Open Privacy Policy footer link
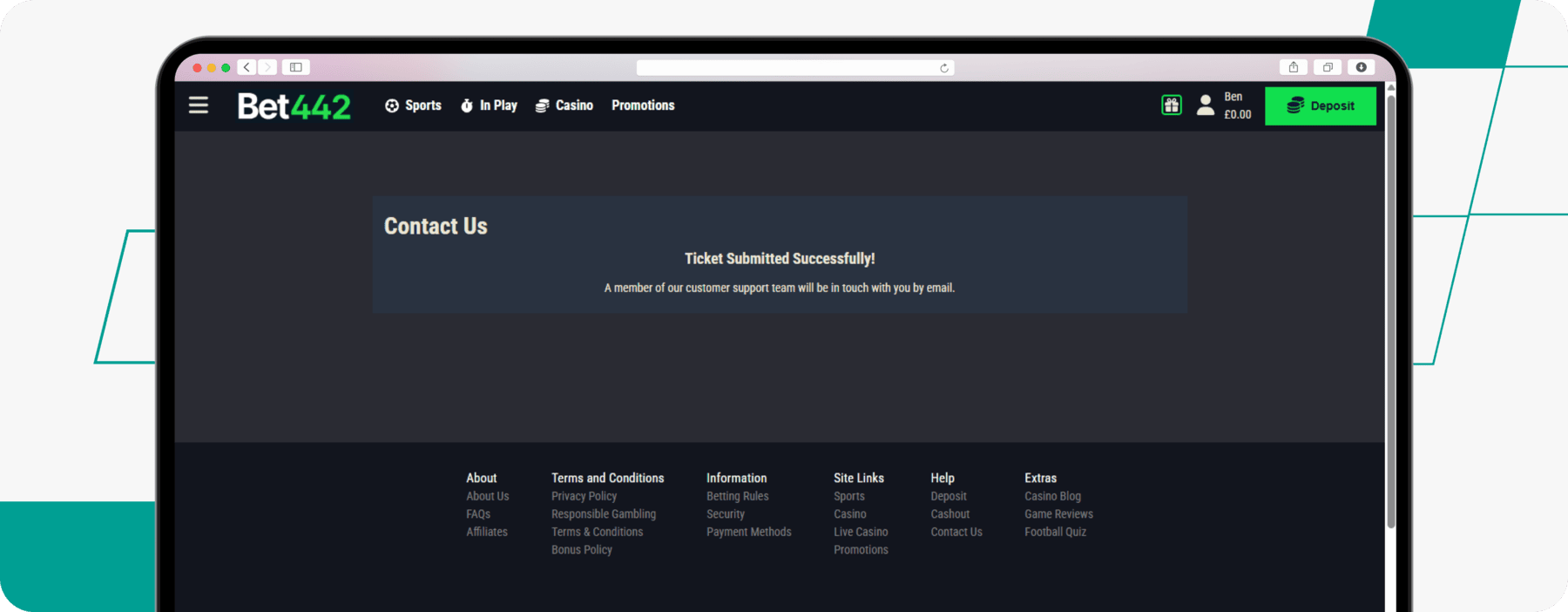 pos(584,496)
